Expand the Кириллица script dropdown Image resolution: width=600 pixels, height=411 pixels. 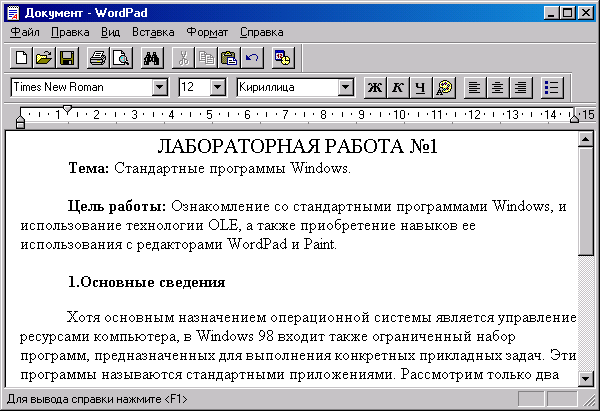pyautogui.click(x=345, y=88)
